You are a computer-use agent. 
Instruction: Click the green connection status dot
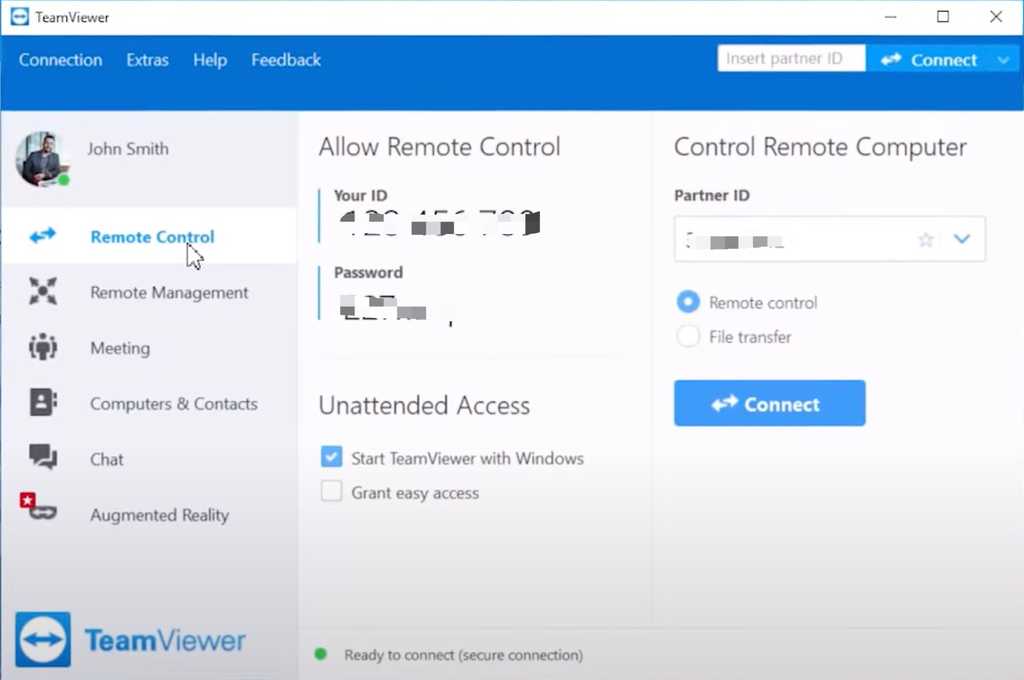point(320,655)
